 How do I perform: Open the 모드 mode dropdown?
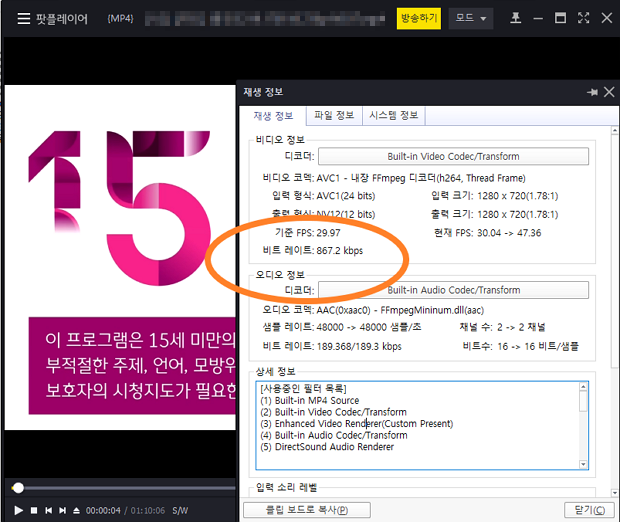471,18
